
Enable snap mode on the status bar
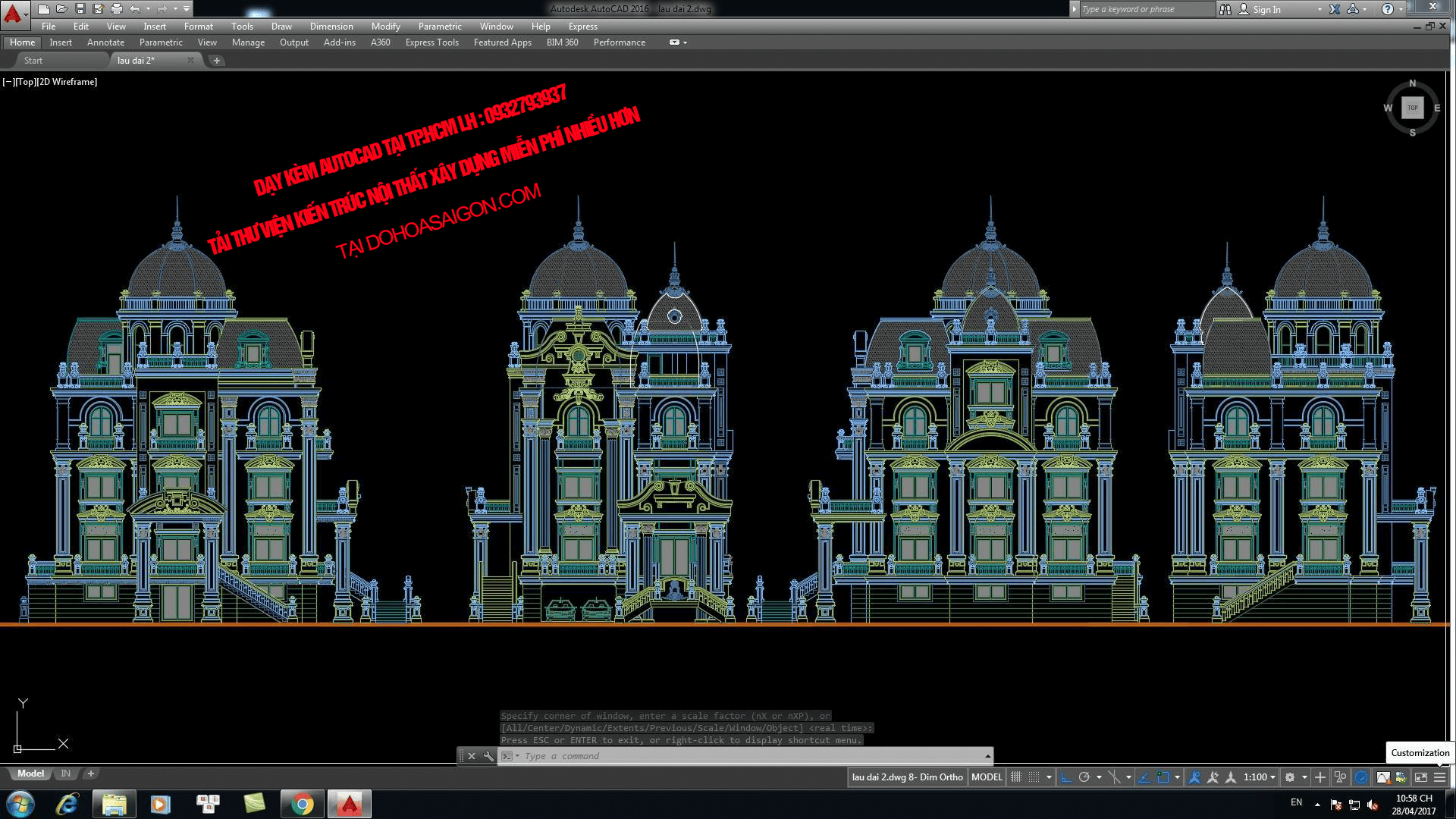pyautogui.click(x=1034, y=777)
